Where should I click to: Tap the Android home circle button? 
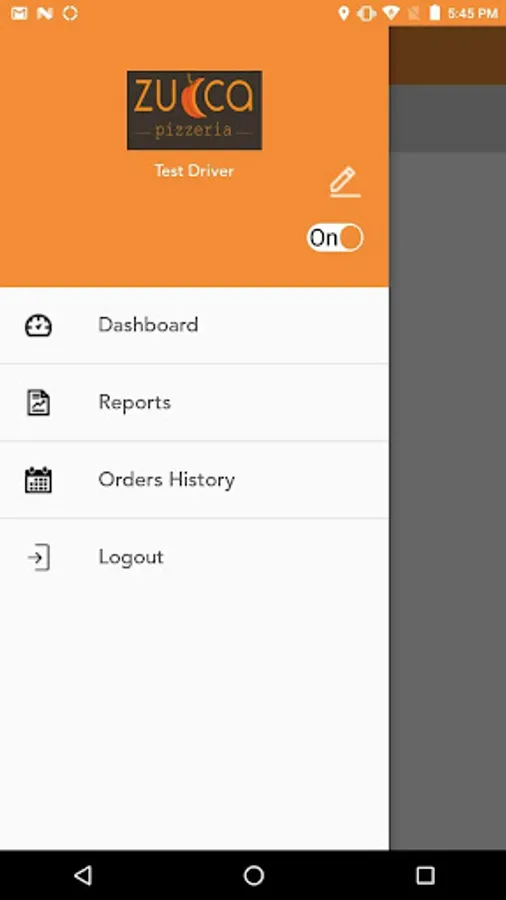click(x=254, y=875)
